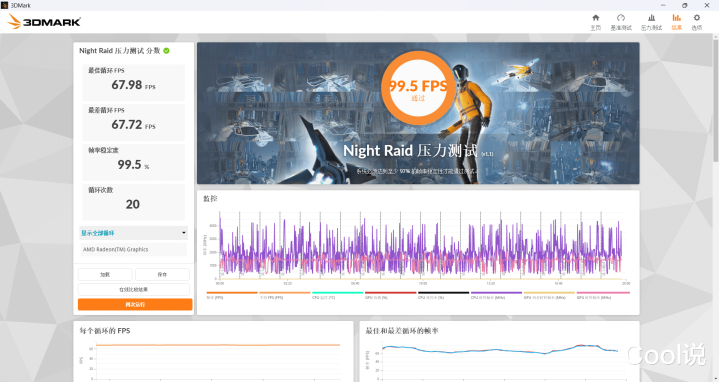Click the 20 loop count box
Viewport: 719px width, 382px height.
click(x=133, y=202)
